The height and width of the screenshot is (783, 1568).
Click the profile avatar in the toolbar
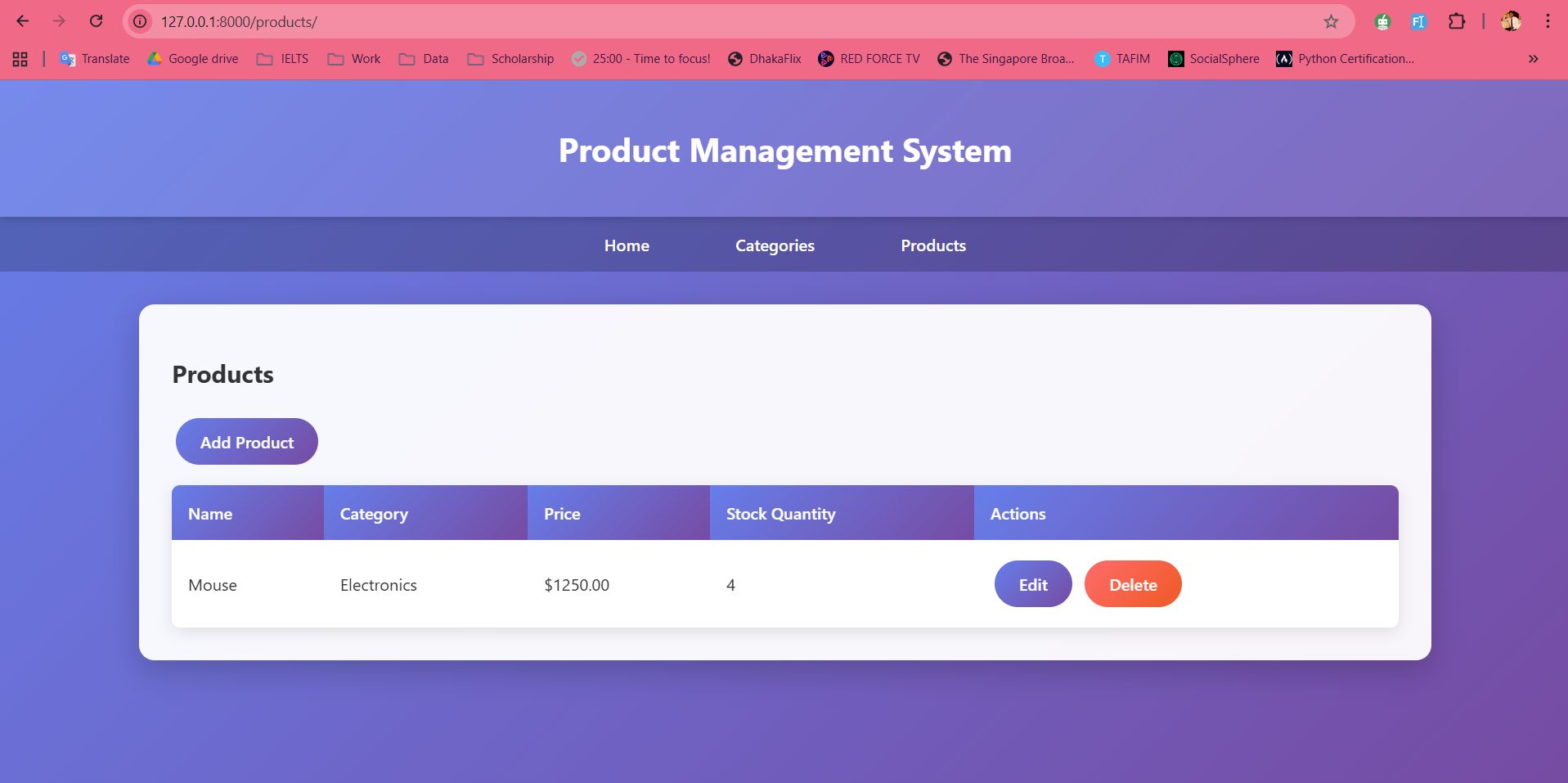click(1511, 21)
